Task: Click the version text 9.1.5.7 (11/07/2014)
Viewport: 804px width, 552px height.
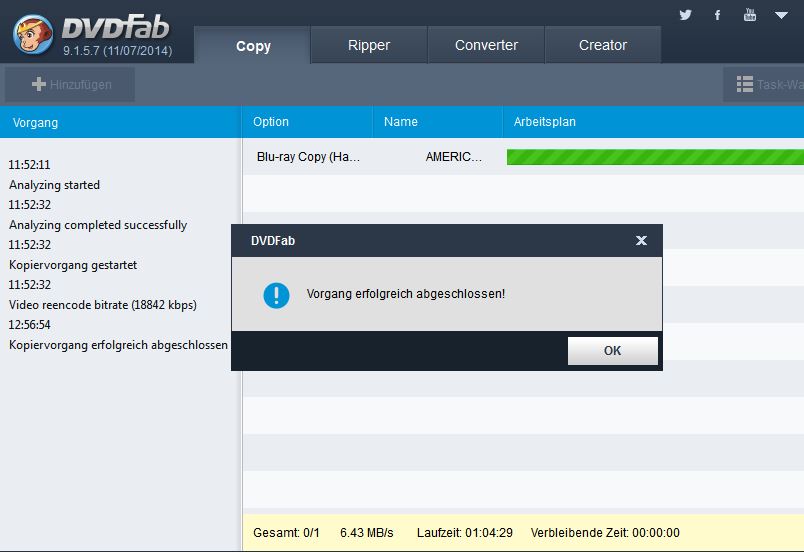Action: [117, 51]
